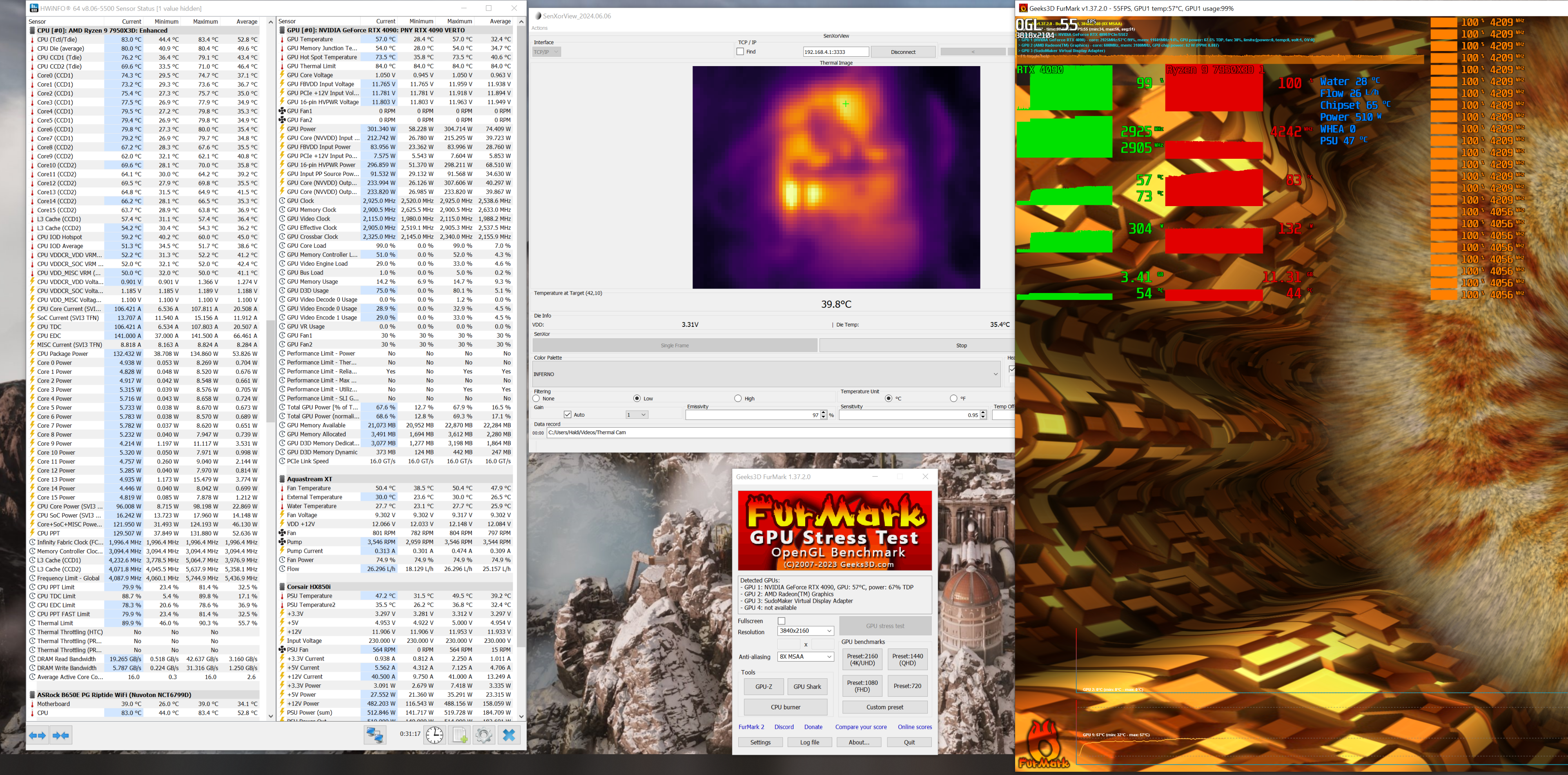Click the clock reset timer icon
The width and height of the screenshot is (1568, 775).
tap(434, 735)
